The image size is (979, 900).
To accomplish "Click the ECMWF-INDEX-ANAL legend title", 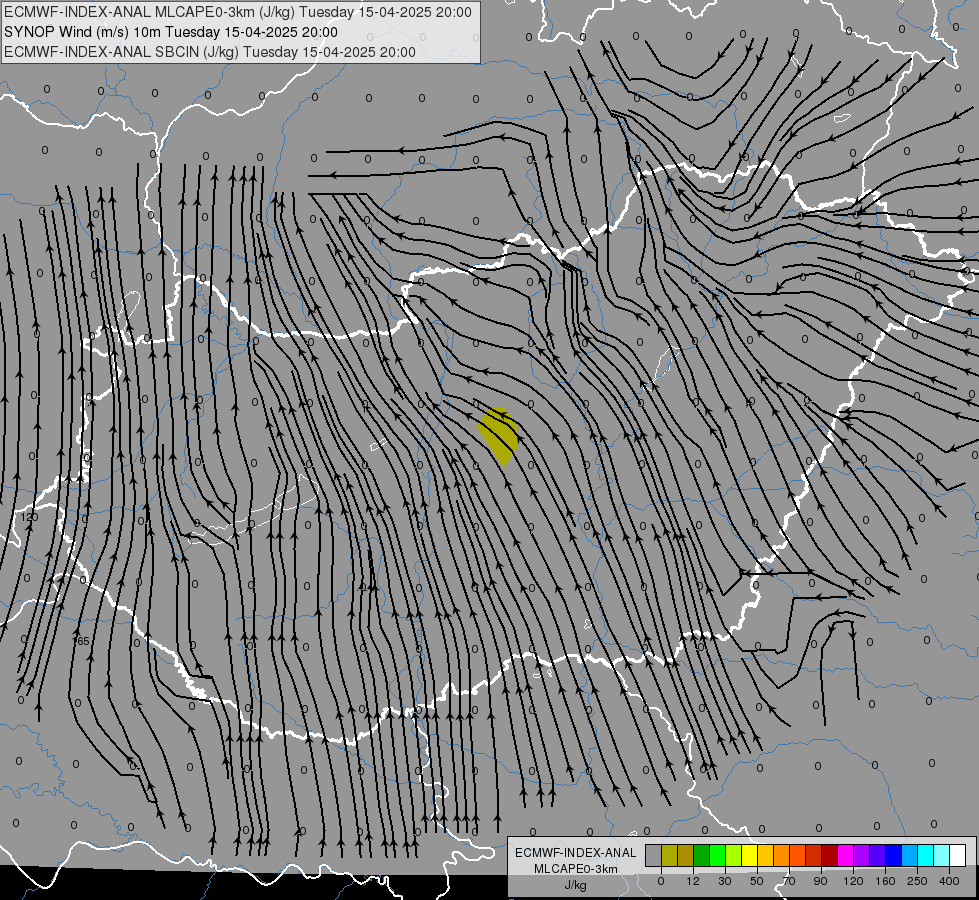I will click(576, 853).
